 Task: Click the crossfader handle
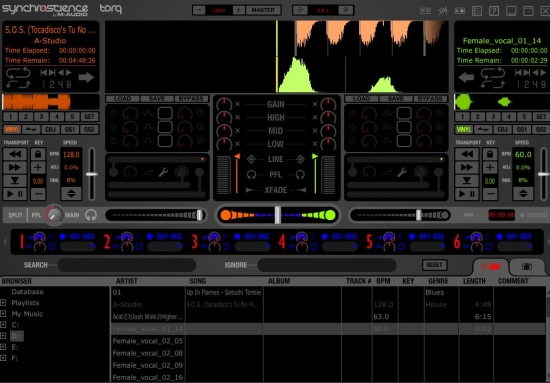coord(277,215)
